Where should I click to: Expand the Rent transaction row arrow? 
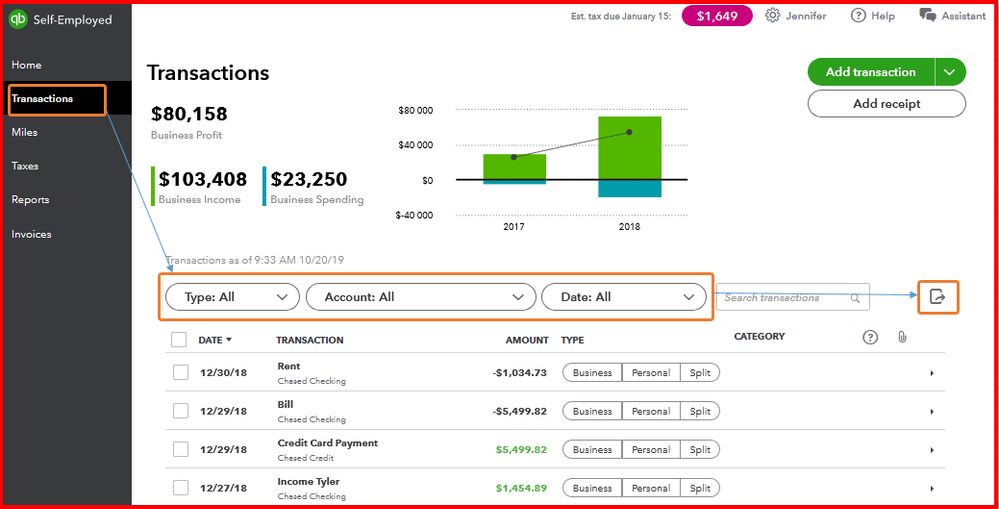click(x=932, y=373)
